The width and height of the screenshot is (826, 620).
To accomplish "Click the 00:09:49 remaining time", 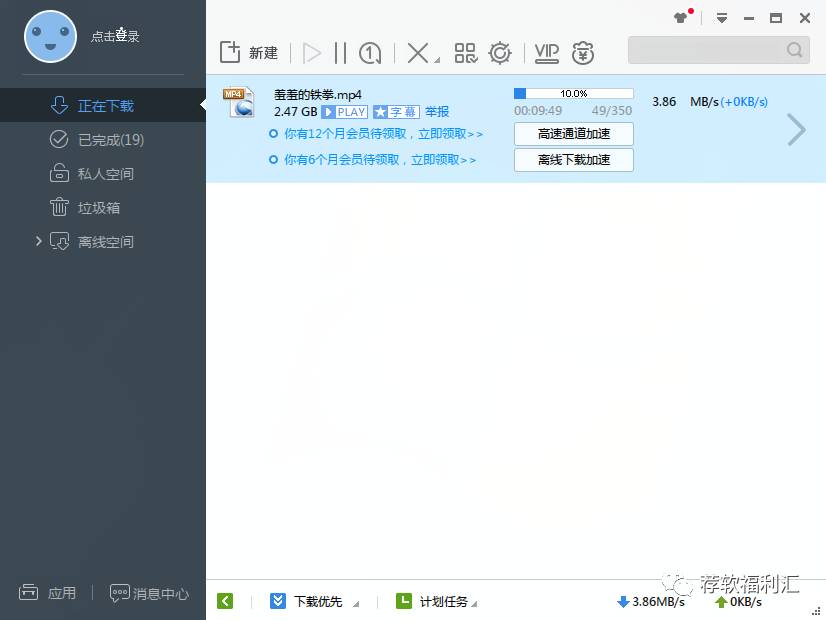I will [x=538, y=111].
